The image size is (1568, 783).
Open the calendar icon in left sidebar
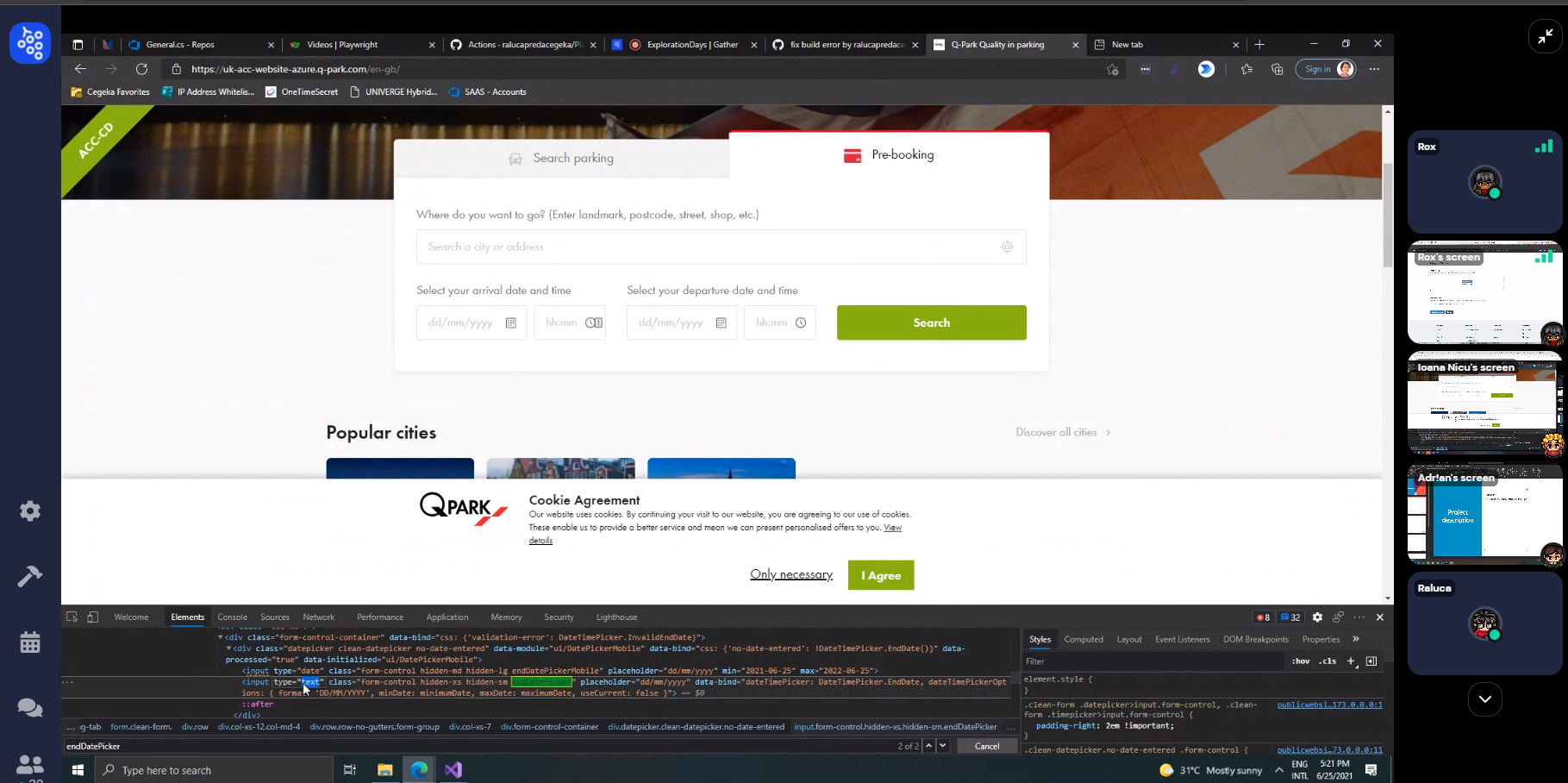(30, 642)
